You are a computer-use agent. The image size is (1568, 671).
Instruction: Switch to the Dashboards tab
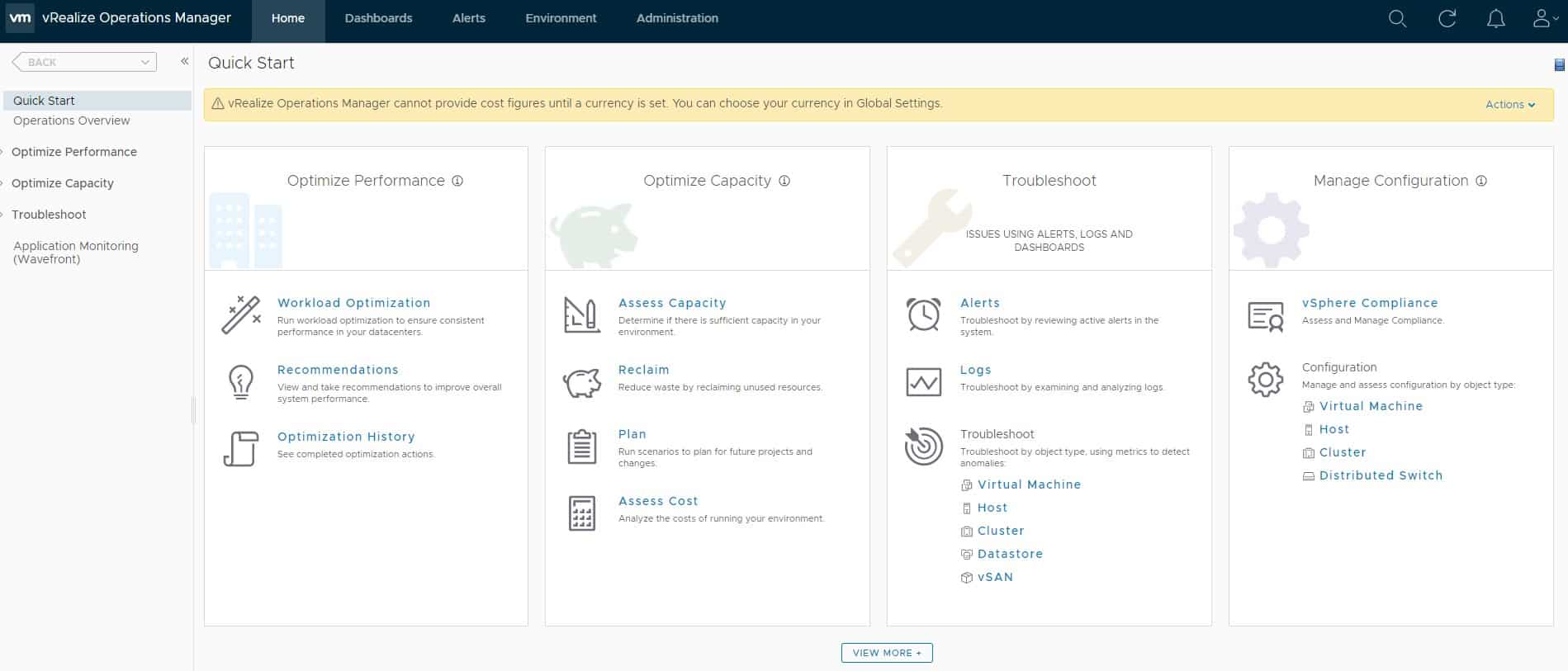click(x=378, y=18)
